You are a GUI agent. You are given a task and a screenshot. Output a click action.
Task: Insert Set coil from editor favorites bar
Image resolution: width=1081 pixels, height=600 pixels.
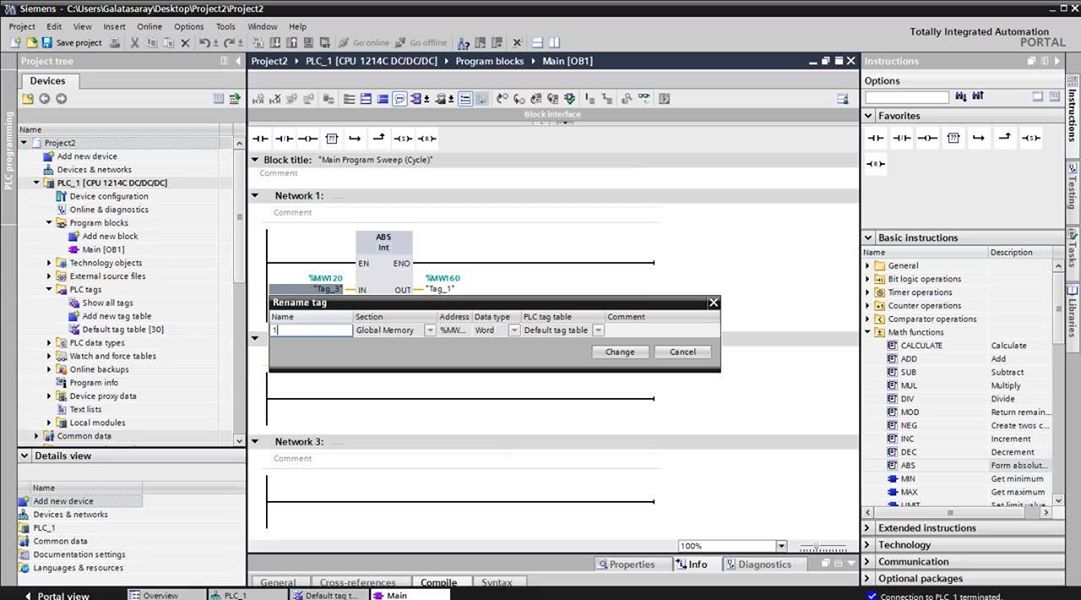(x=403, y=139)
